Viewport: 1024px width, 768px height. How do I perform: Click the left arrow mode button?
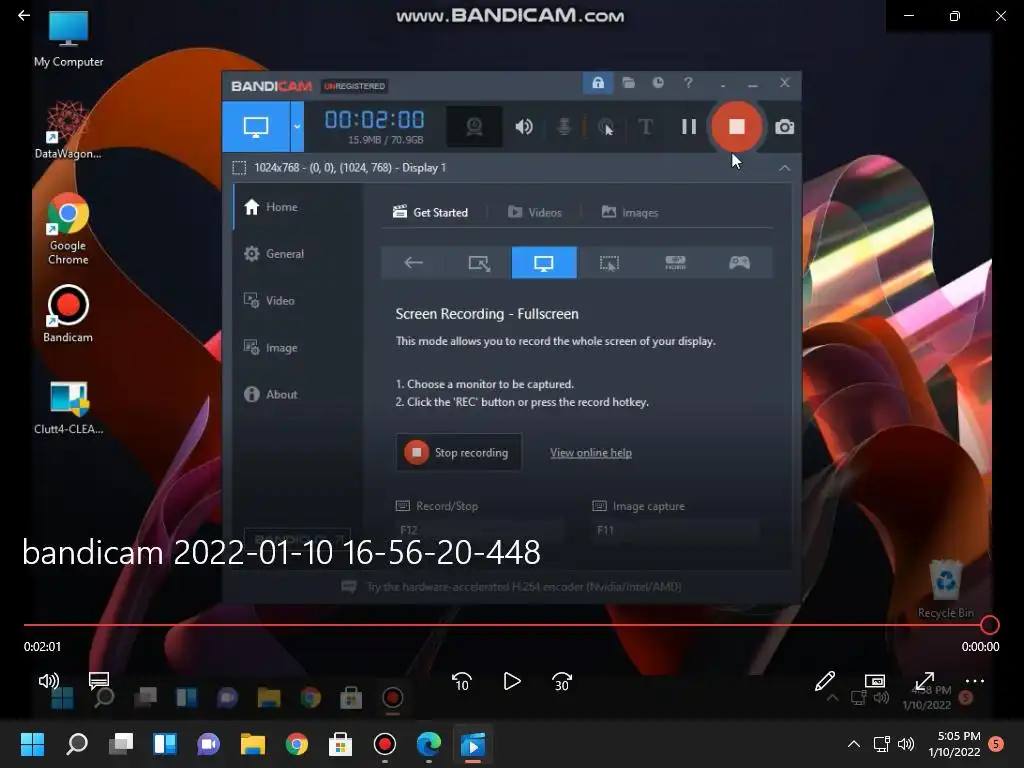[x=413, y=263]
